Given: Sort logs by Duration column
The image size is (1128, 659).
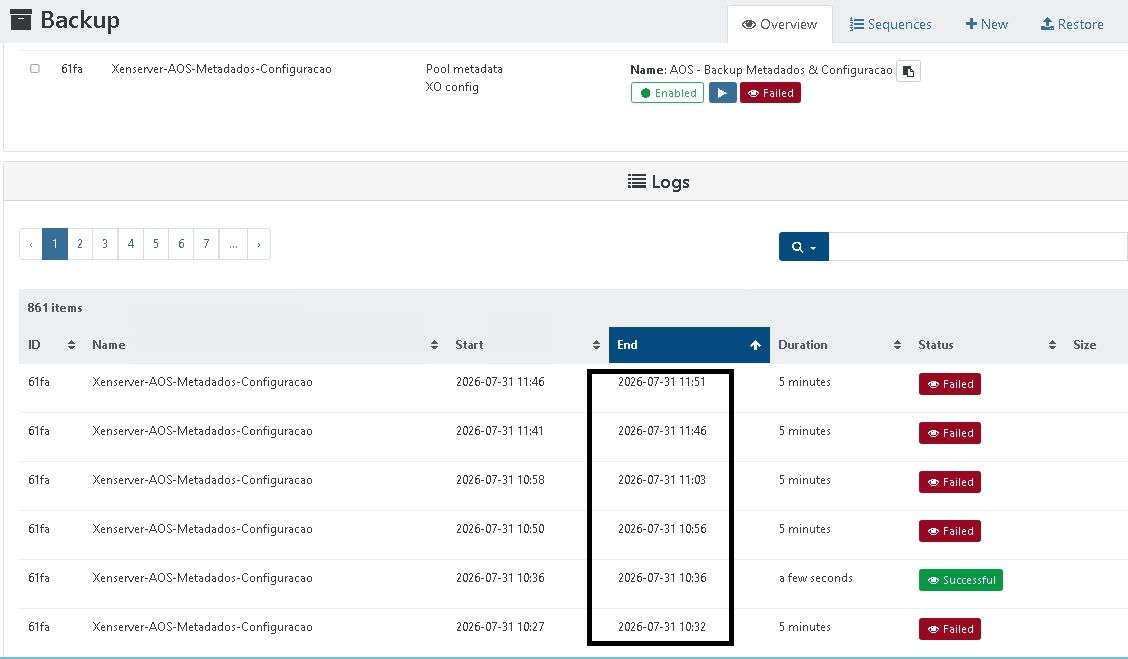Looking at the screenshot, I should coord(840,345).
